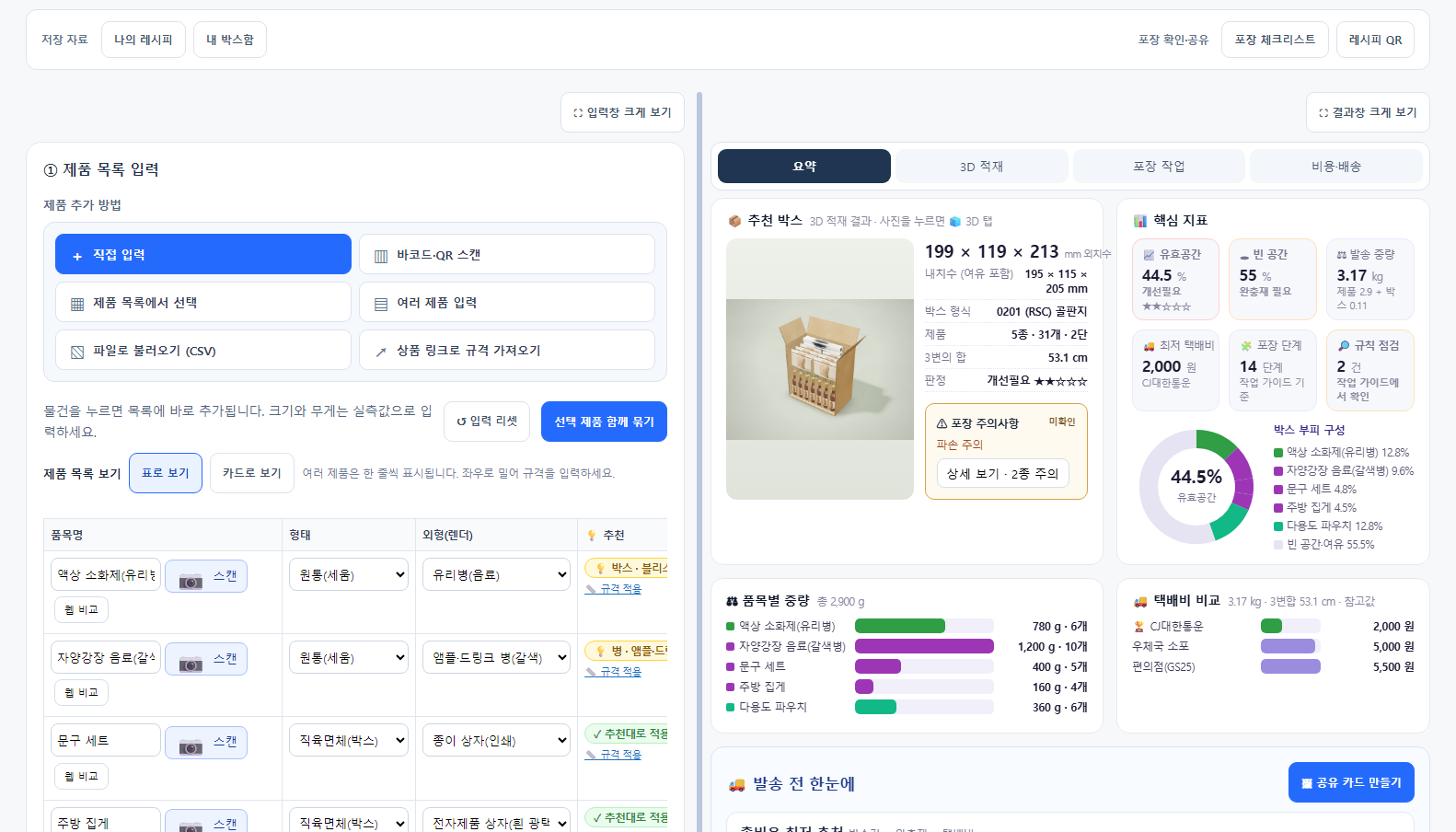Open the 종이 상자(인쇄) appearance dropdown
The width and height of the screenshot is (1456, 832).
(496, 740)
